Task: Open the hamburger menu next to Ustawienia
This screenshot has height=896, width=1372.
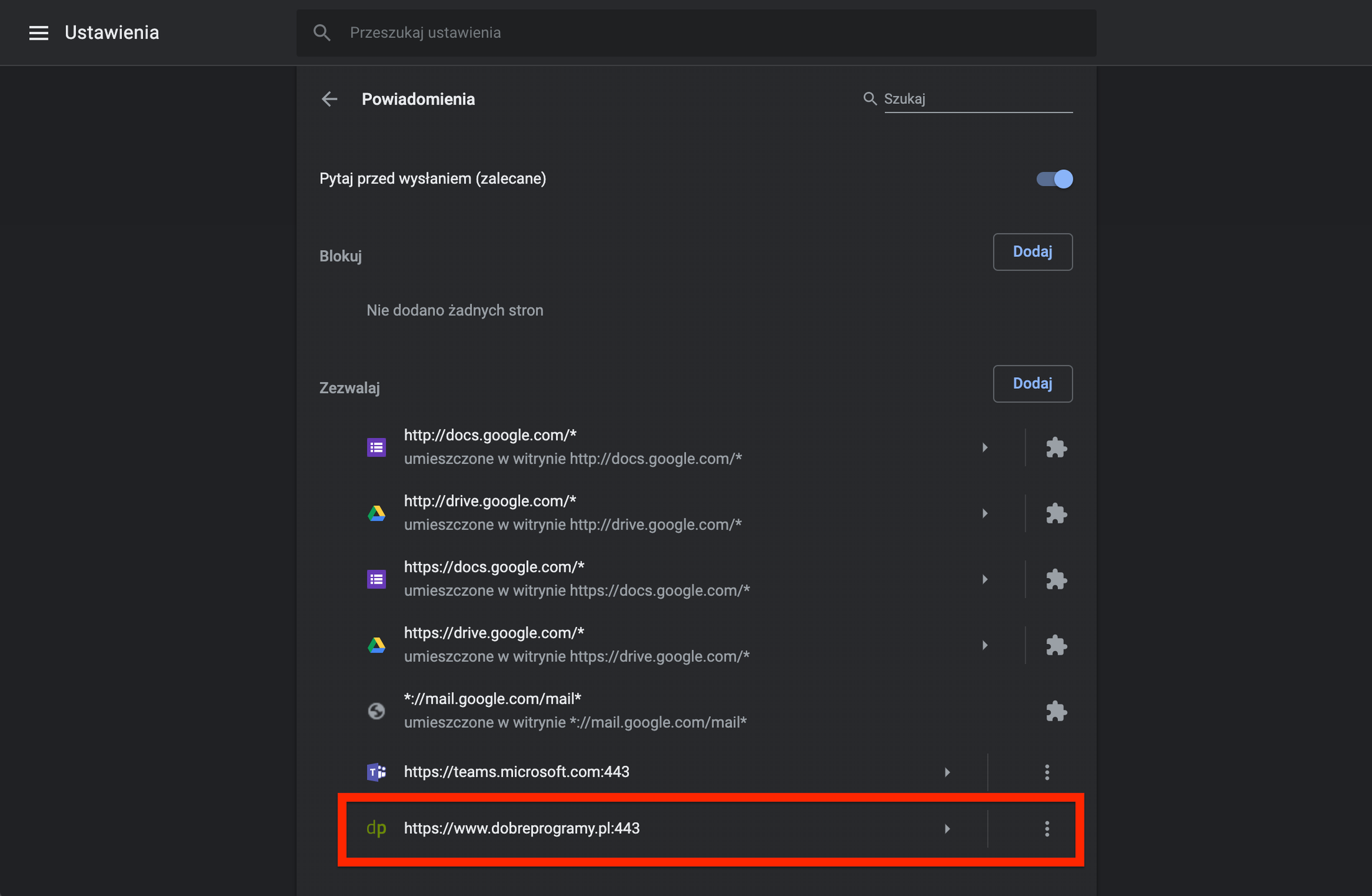Action: pyautogui.click(x=39, y=32)
